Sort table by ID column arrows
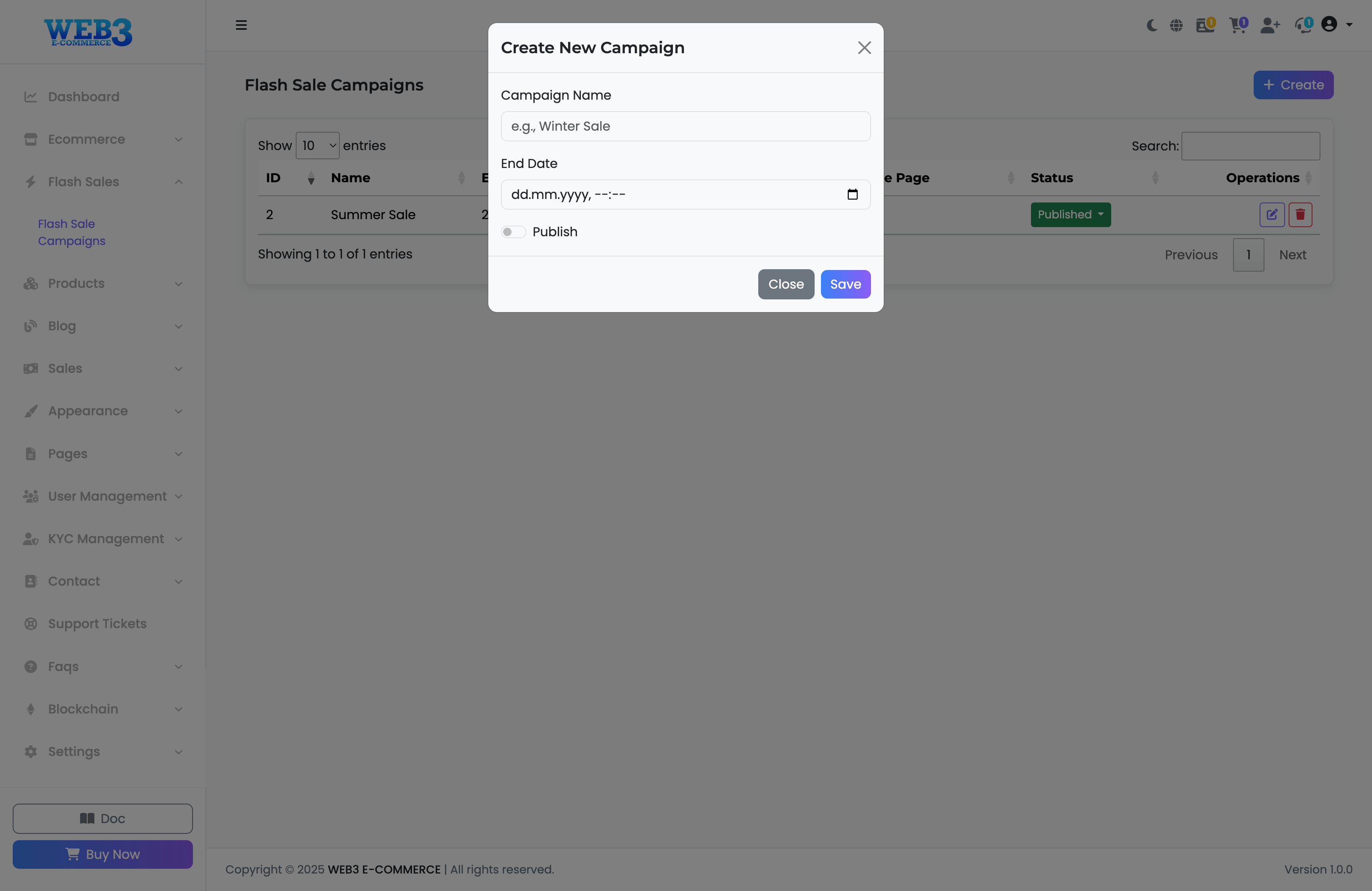 coord(311,178)
